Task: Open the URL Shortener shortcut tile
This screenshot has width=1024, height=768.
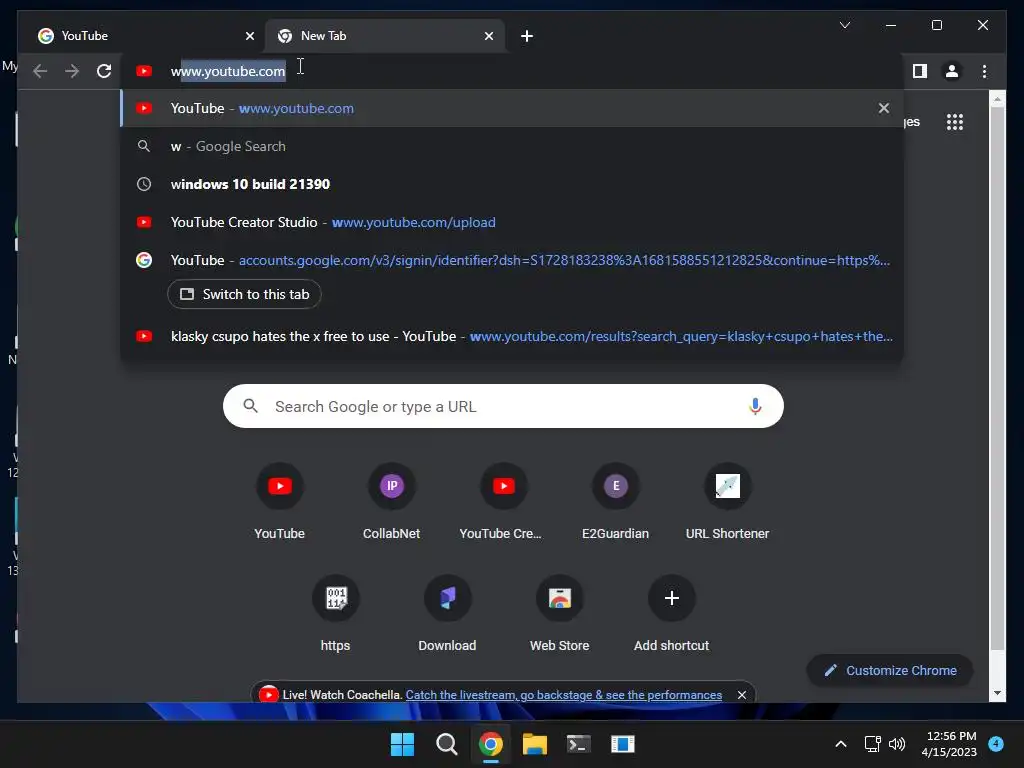Action: 728,502
